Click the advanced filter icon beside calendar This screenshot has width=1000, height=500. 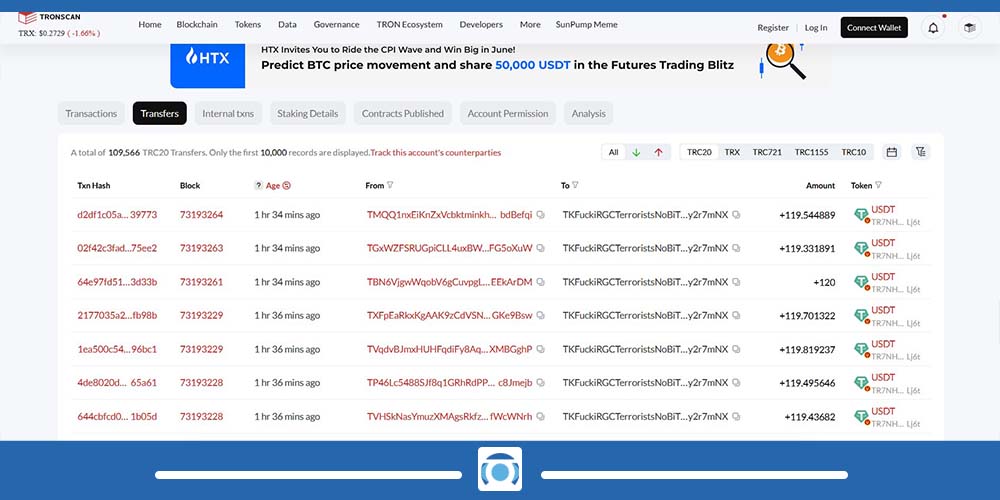coord(920,152)
